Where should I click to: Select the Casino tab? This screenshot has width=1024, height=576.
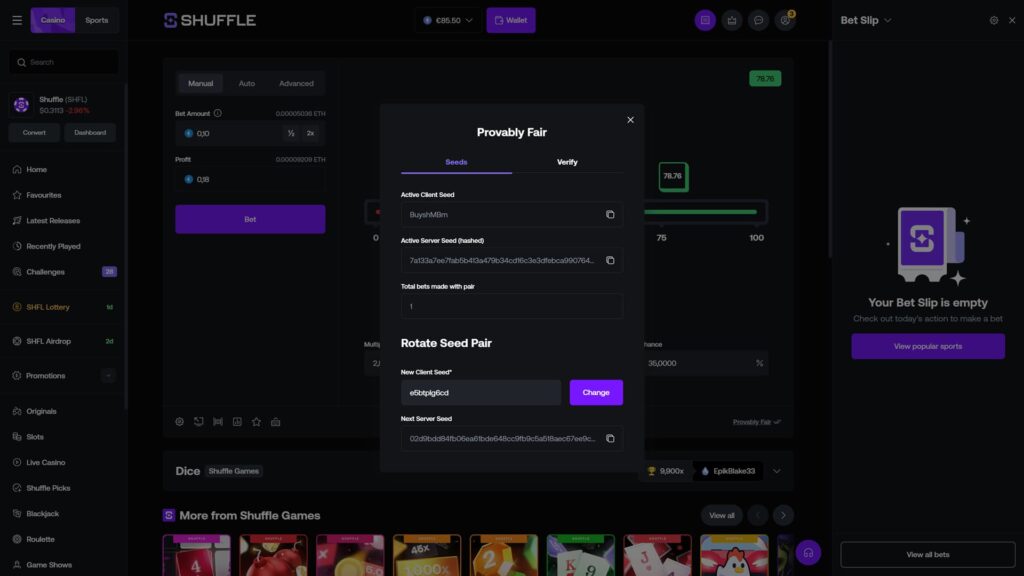tap(53, 20)
